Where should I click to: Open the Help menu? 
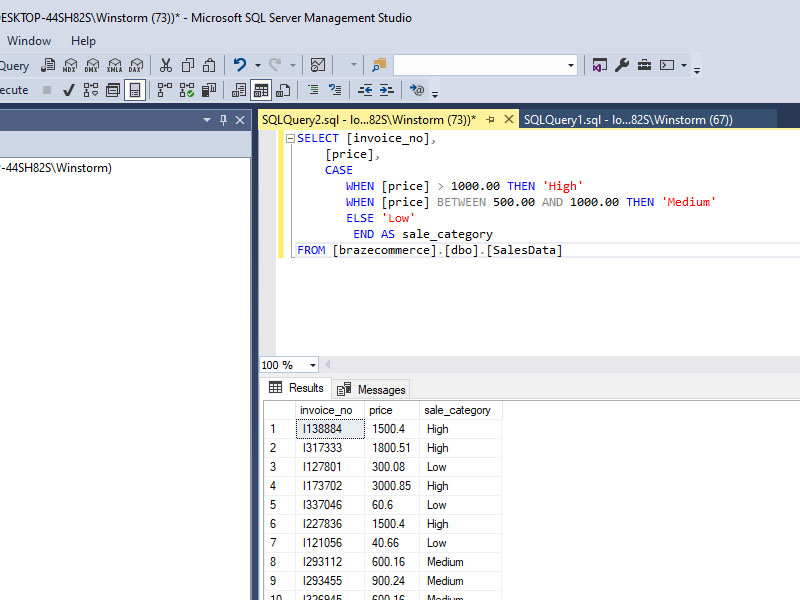pyautogui.click(x=83, y=41)
